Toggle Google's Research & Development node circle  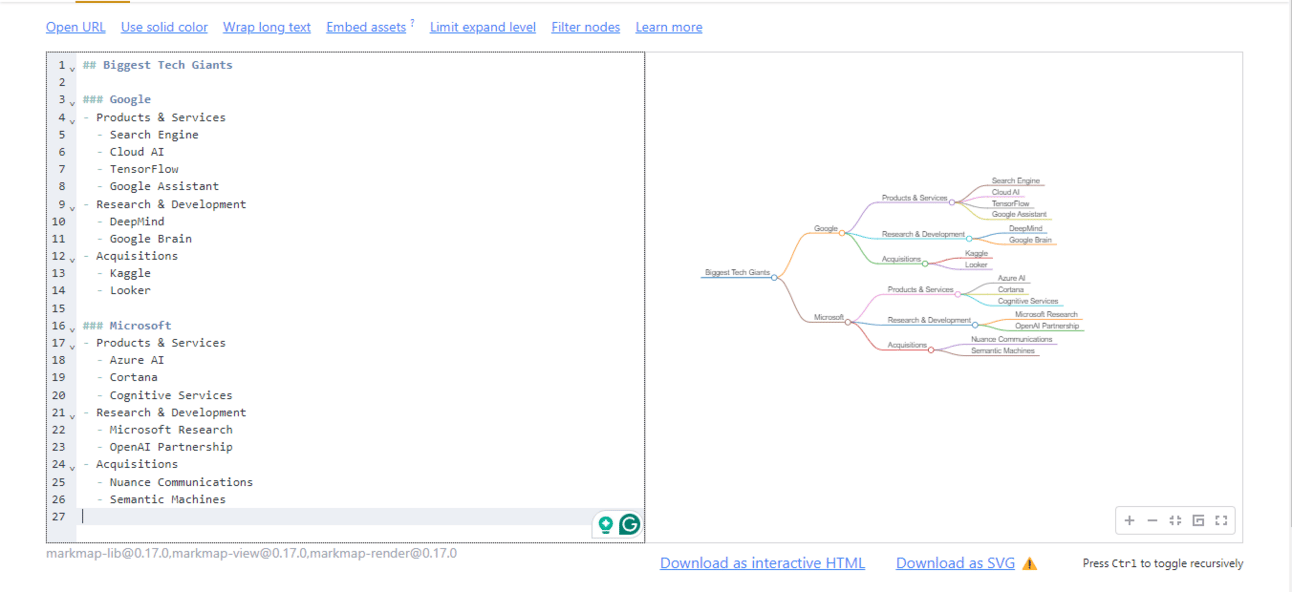point(970,238)
